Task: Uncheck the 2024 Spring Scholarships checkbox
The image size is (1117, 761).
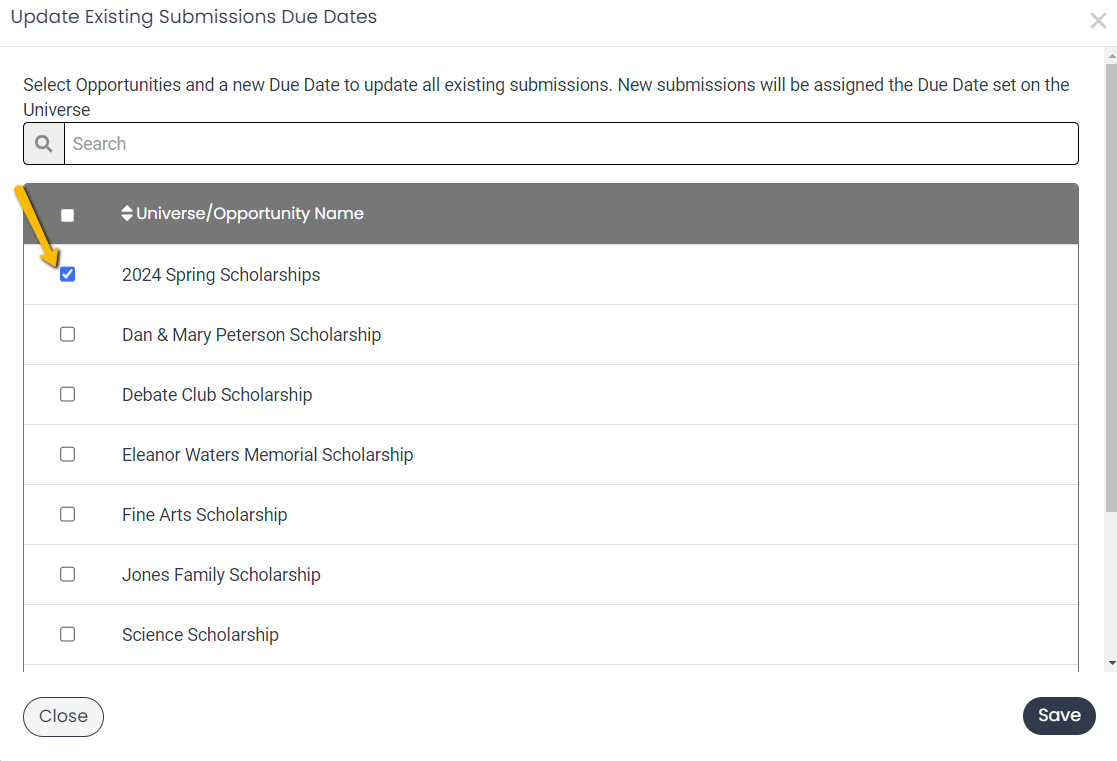Action: 68,274
